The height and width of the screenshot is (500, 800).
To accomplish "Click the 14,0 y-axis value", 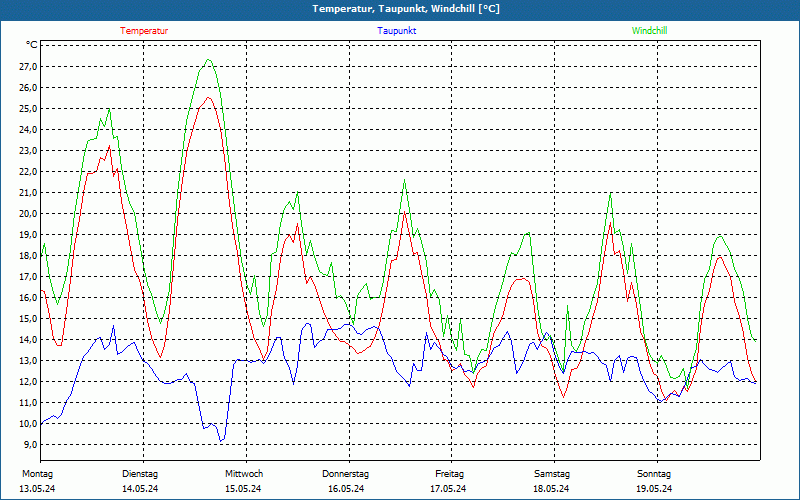I will (29, 339).
